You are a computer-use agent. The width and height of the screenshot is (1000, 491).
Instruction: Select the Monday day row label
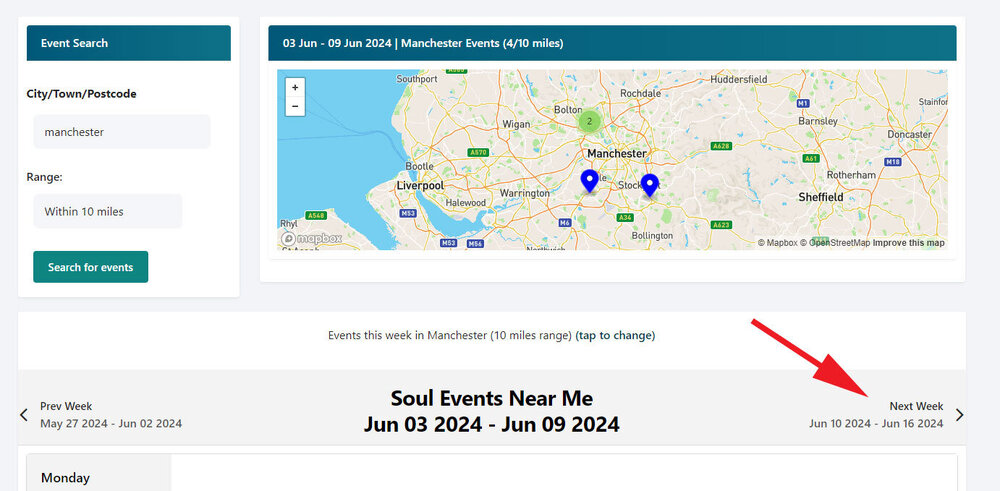[x=65, y=478]
